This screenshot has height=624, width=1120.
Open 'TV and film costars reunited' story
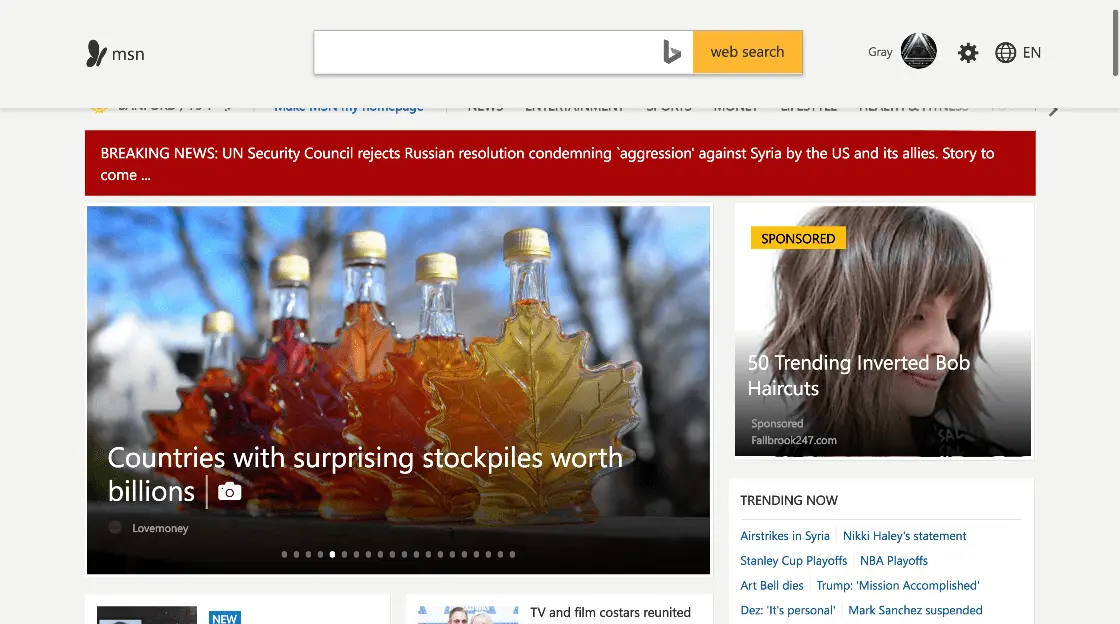(610, 612)
